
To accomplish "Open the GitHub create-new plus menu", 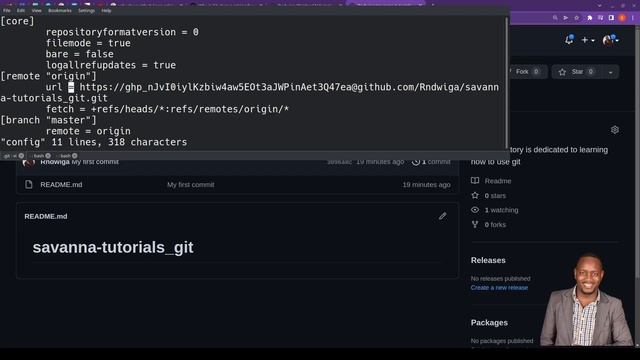I will [x=588, y=40].
